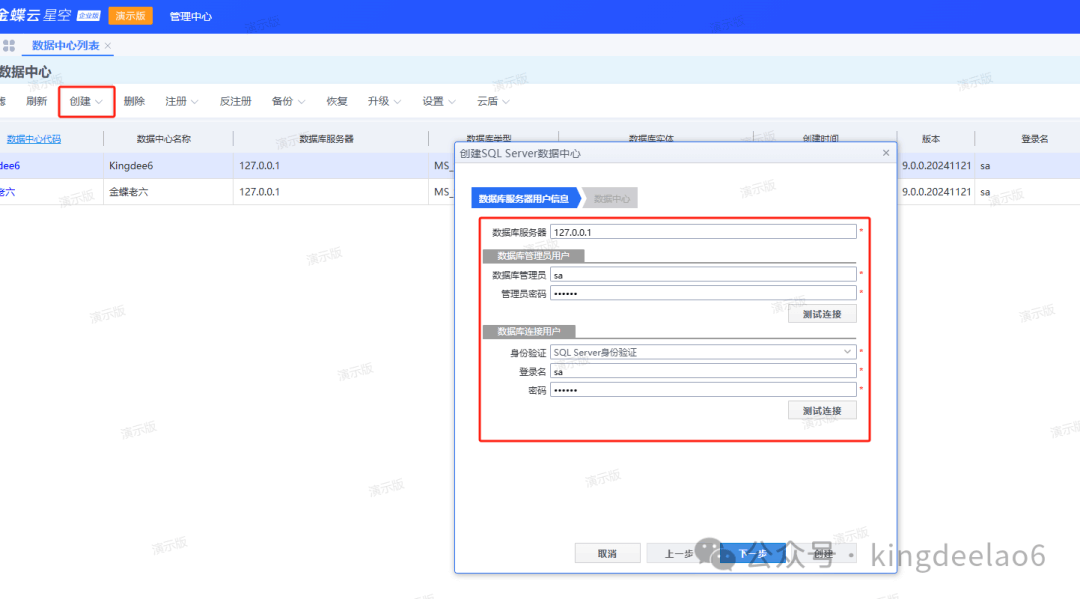Select the 管理中心 menu in the header
The image size is (1080, 599).
(190, 17)
